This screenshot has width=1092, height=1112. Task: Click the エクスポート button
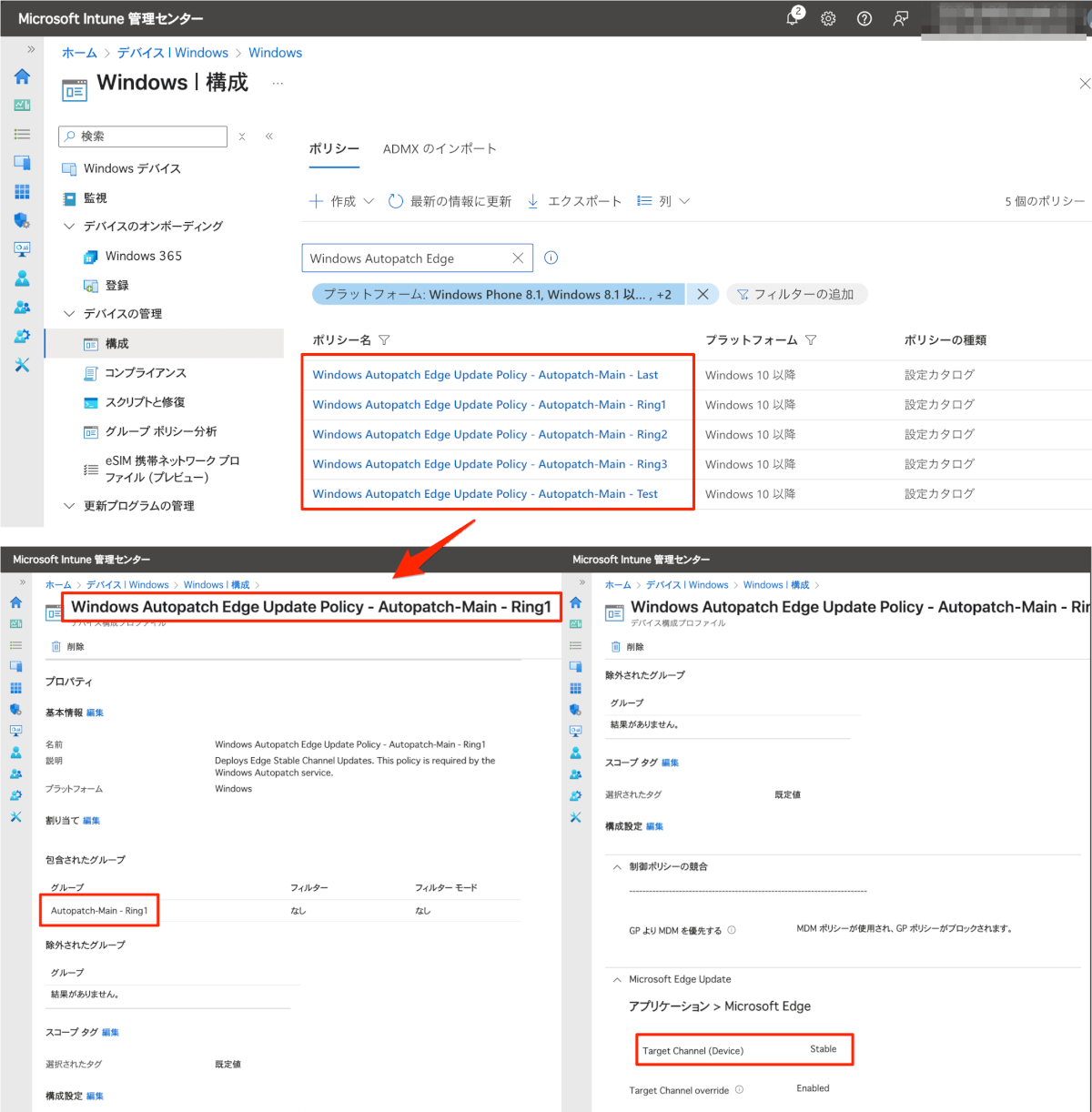coord(574,201)
